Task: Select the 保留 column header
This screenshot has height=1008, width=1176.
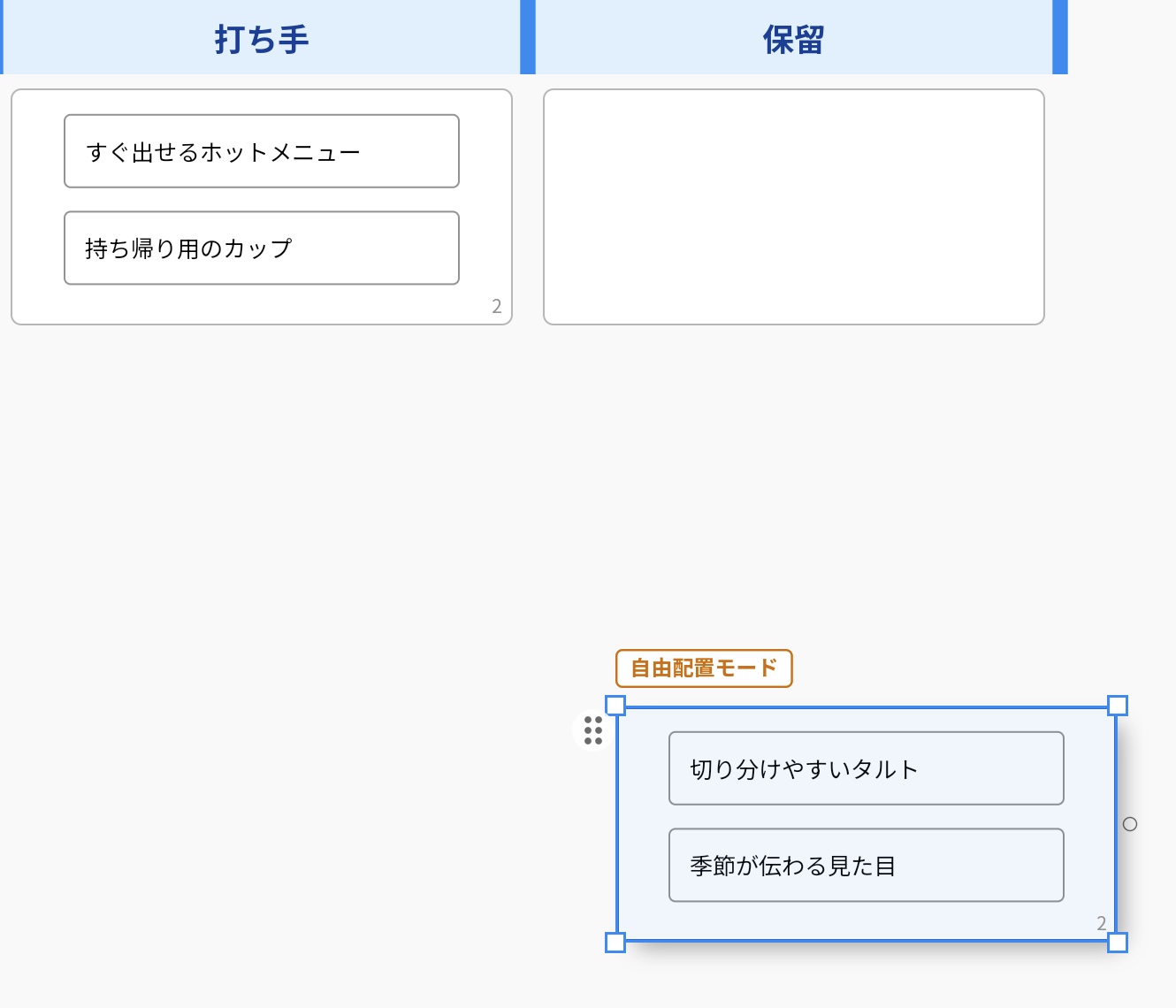Action: (x=794, y=37)
